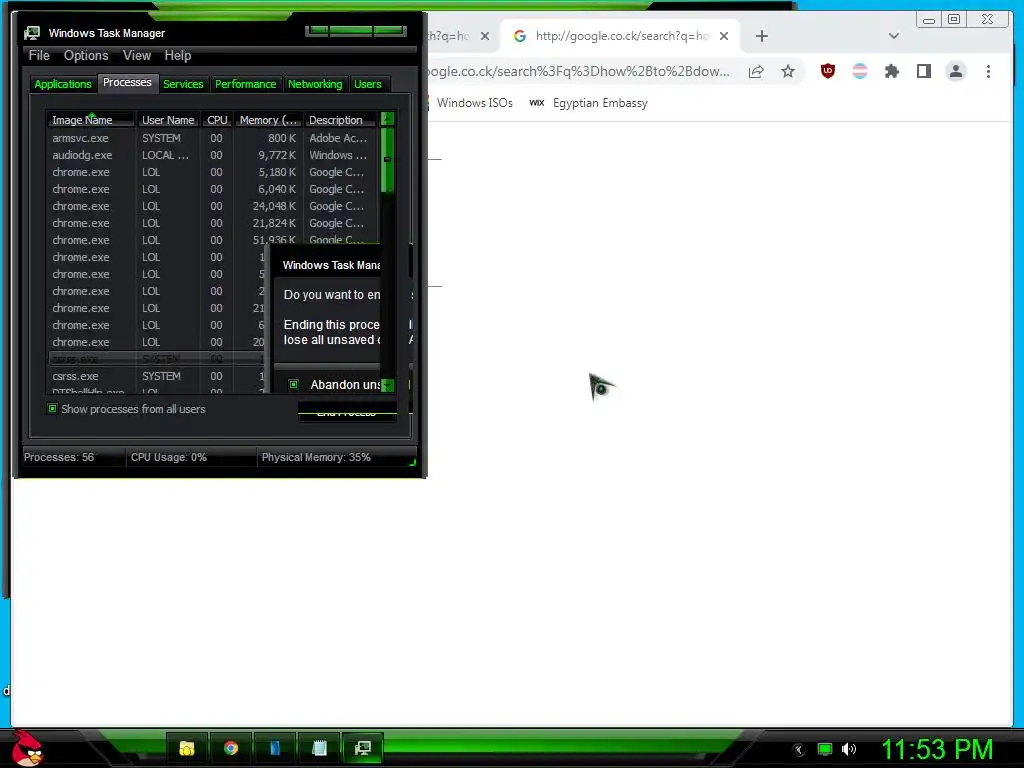Click the uBlock Origin extension icon

pos(827,71)
